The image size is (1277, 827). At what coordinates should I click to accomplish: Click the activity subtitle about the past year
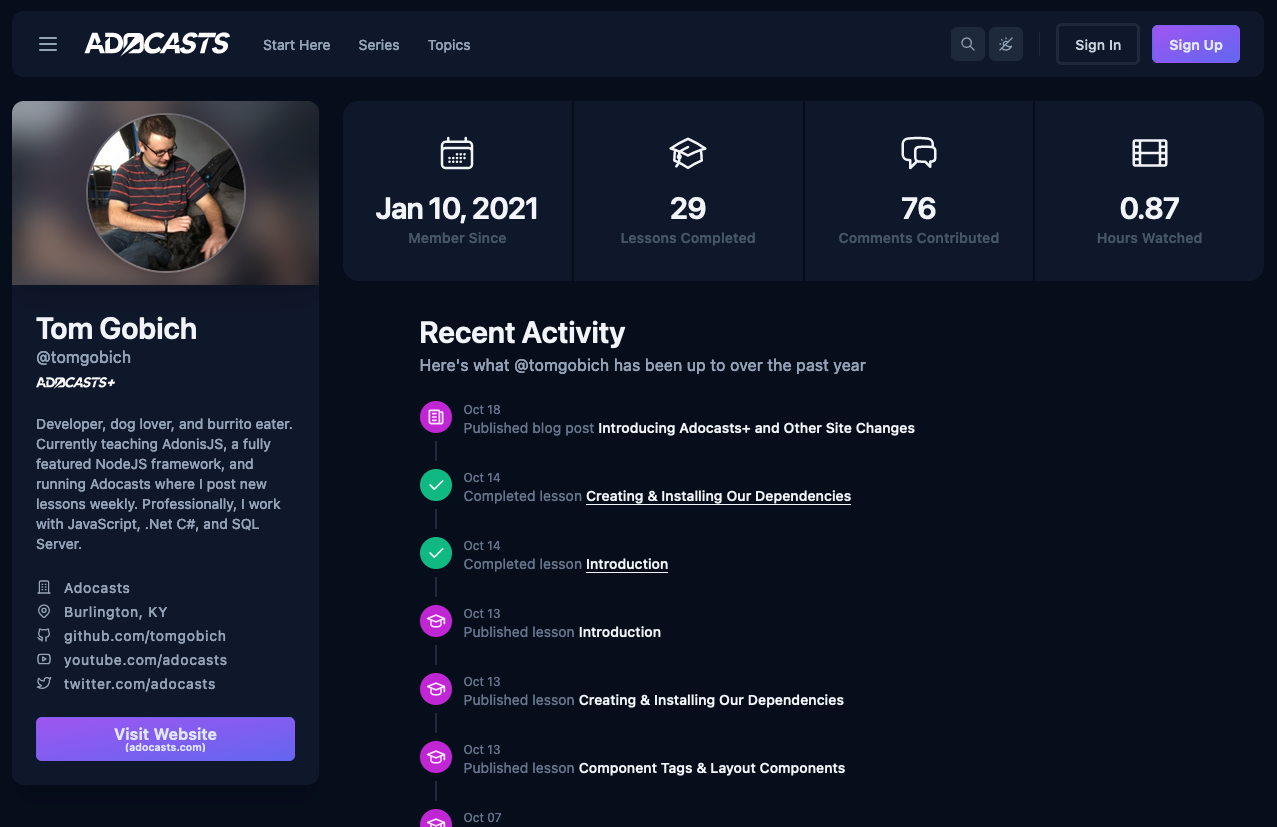(x=643, y=365)
